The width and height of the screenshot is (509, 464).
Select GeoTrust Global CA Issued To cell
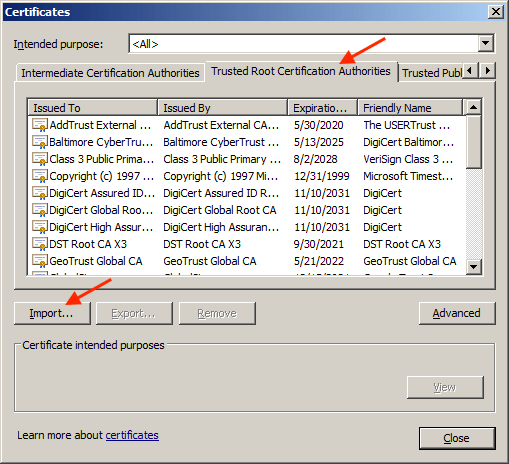coord(96,261)
